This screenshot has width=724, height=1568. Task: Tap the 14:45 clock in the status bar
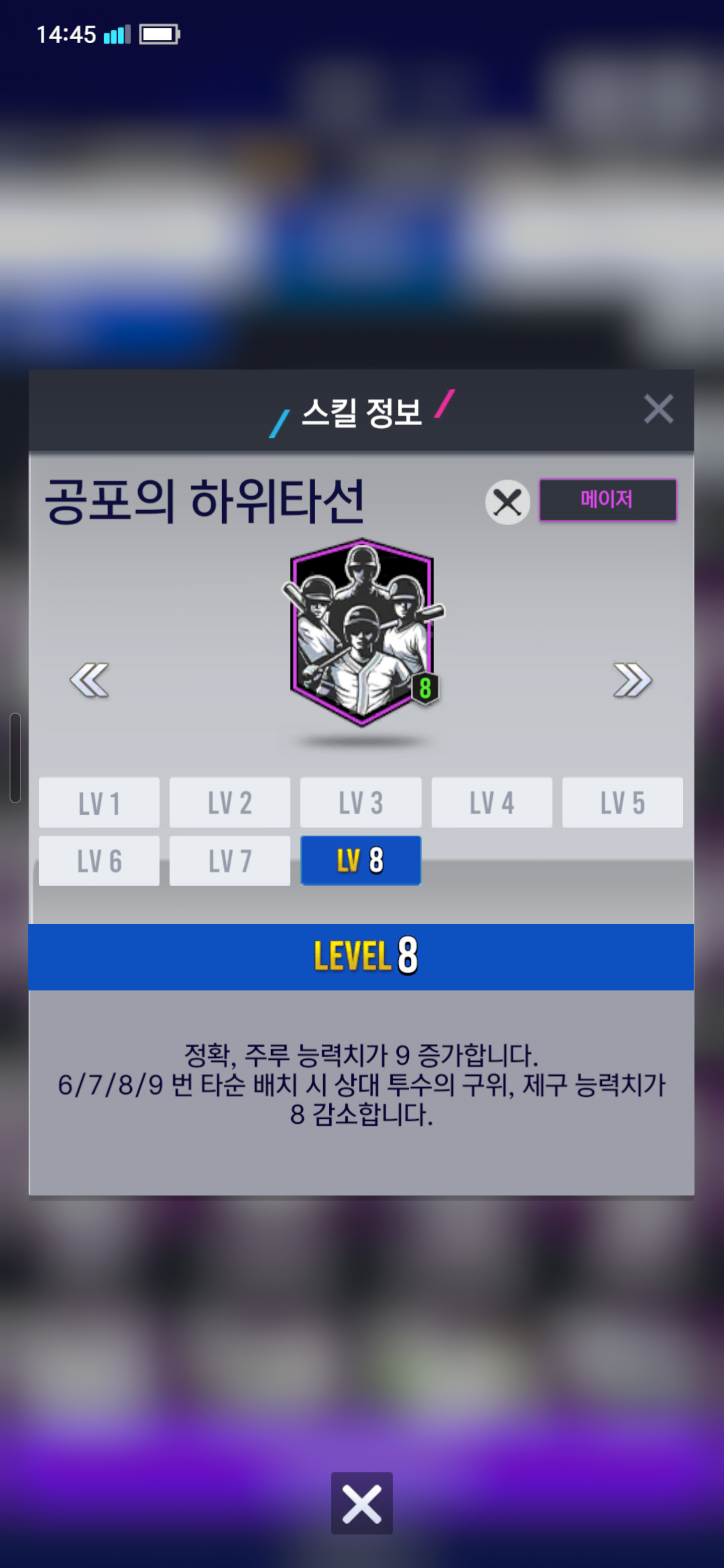coord(66,35)
